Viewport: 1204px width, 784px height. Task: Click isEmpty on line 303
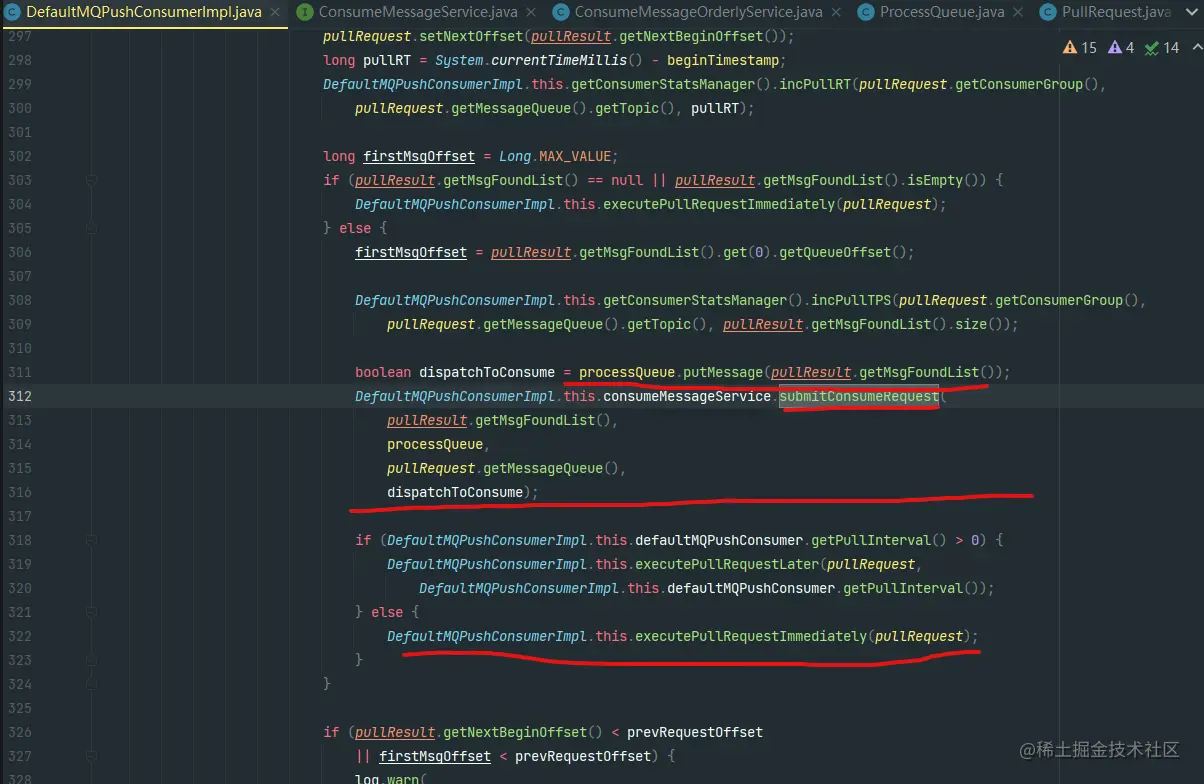(x=935, y=180)
